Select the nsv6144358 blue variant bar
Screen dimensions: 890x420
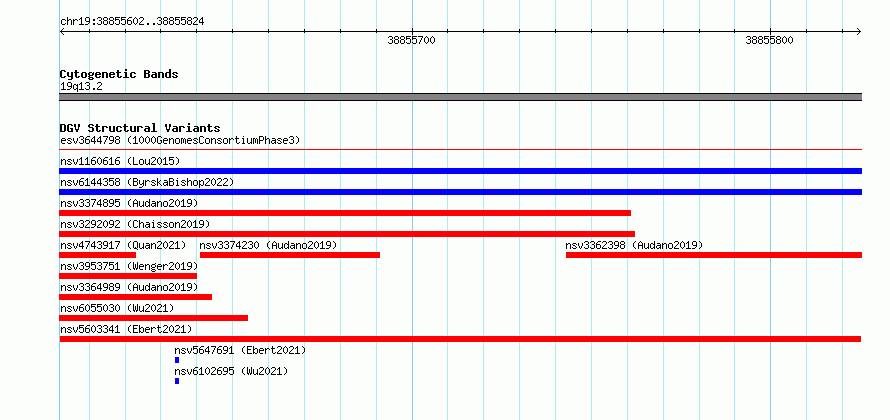pos(460,192)
